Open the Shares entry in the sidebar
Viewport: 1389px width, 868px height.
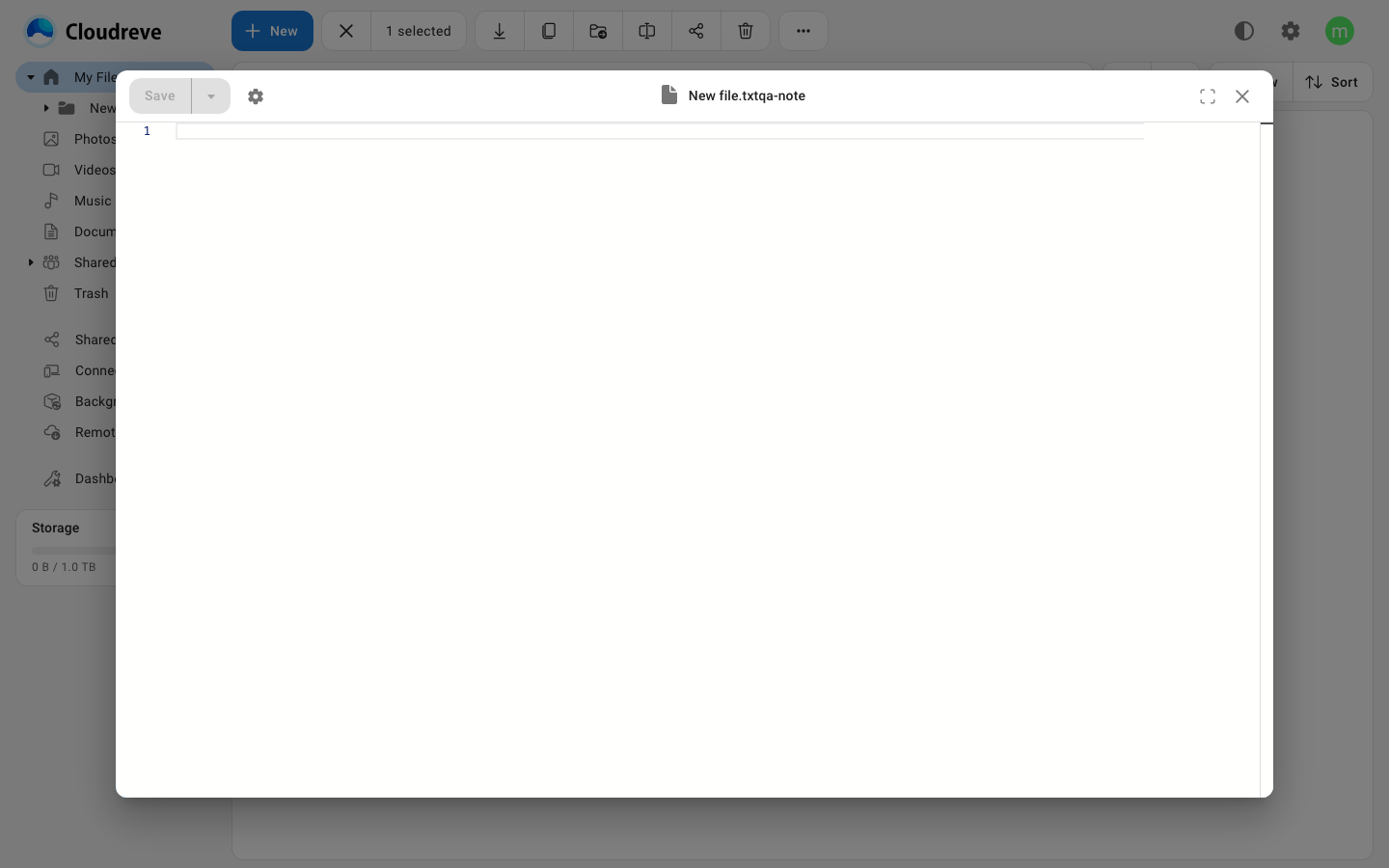click(68, 339)
